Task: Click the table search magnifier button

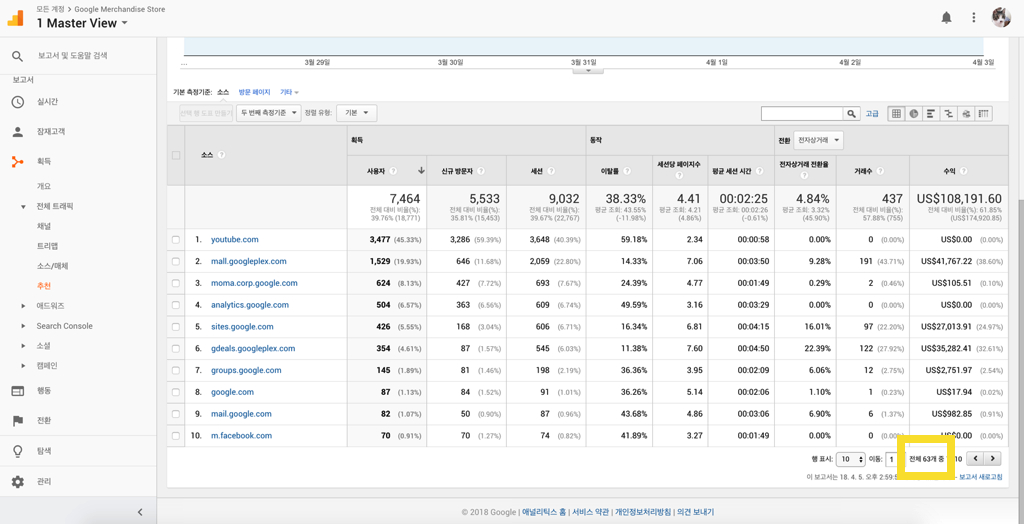Action: click(851, 114)
